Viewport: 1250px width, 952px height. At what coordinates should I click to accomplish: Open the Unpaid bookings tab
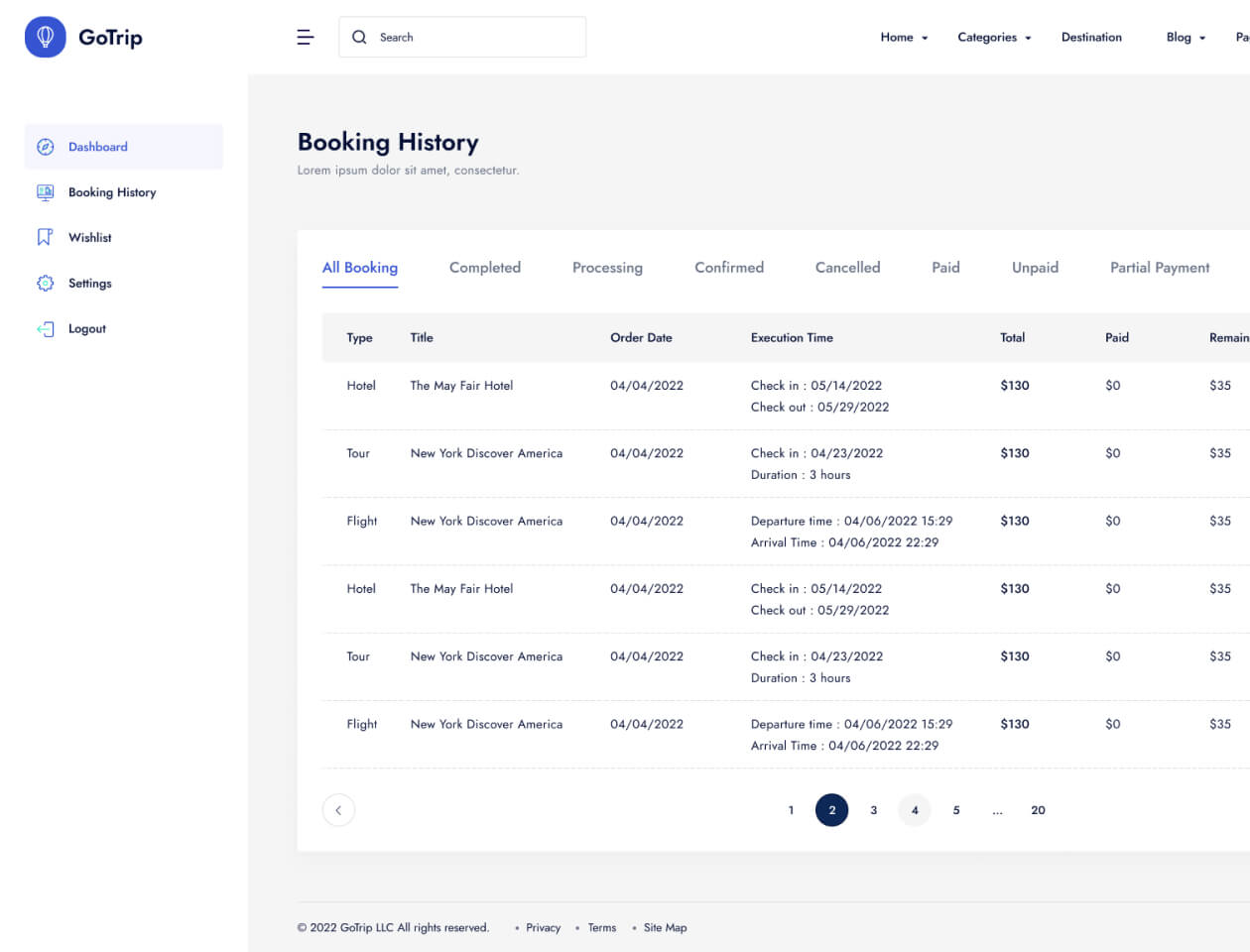pos(1035,268)
